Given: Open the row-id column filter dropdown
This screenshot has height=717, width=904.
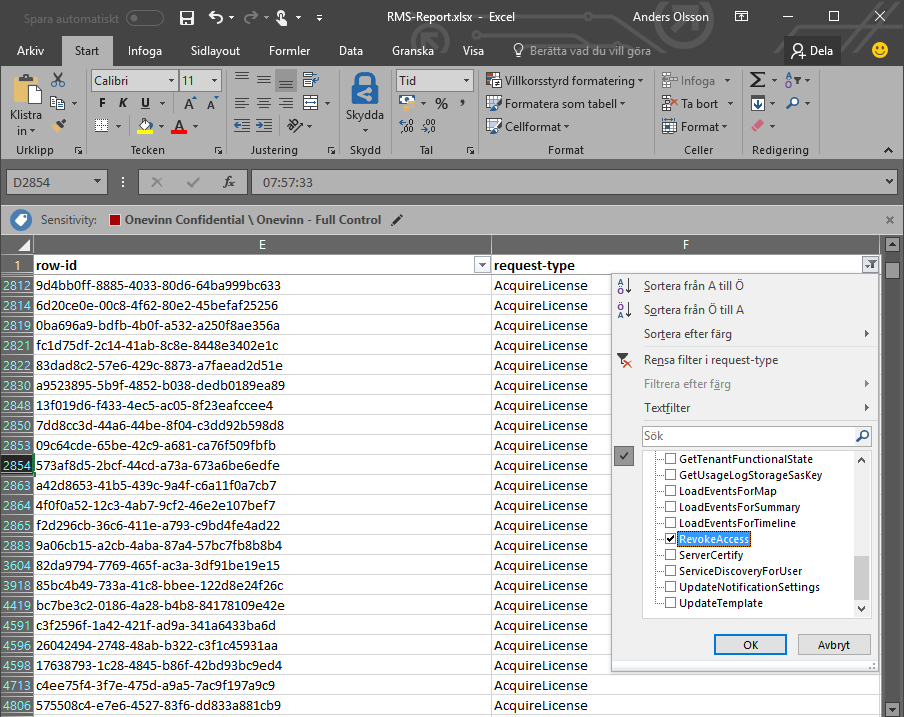Looking at the screenshot, I should pyautogui.click(x=482, y=265).
